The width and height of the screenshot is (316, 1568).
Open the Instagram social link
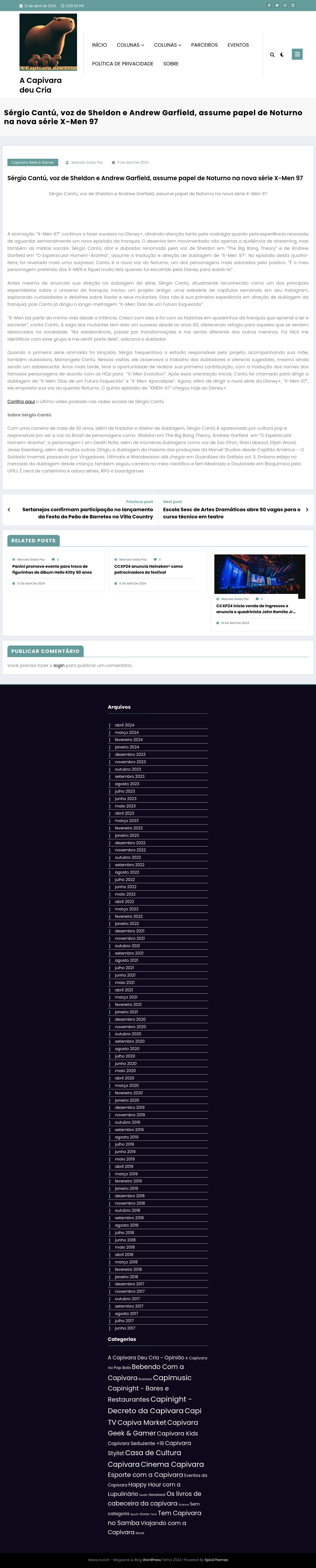[285, 5]
